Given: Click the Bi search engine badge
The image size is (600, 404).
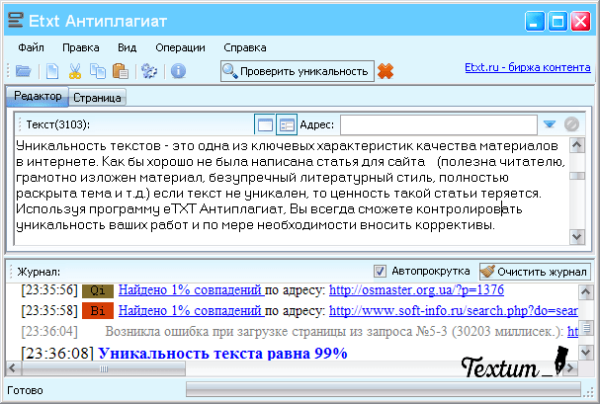Looking at the screenshot, I should (x=98, y=311).
